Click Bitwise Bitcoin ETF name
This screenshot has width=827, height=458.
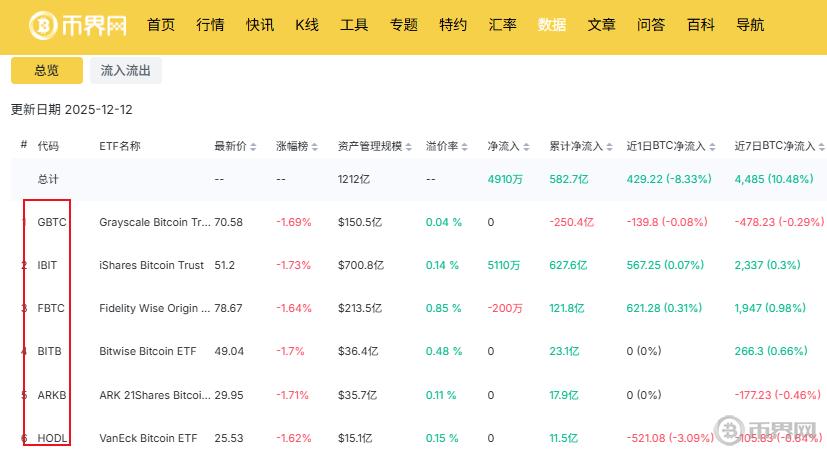148,352
